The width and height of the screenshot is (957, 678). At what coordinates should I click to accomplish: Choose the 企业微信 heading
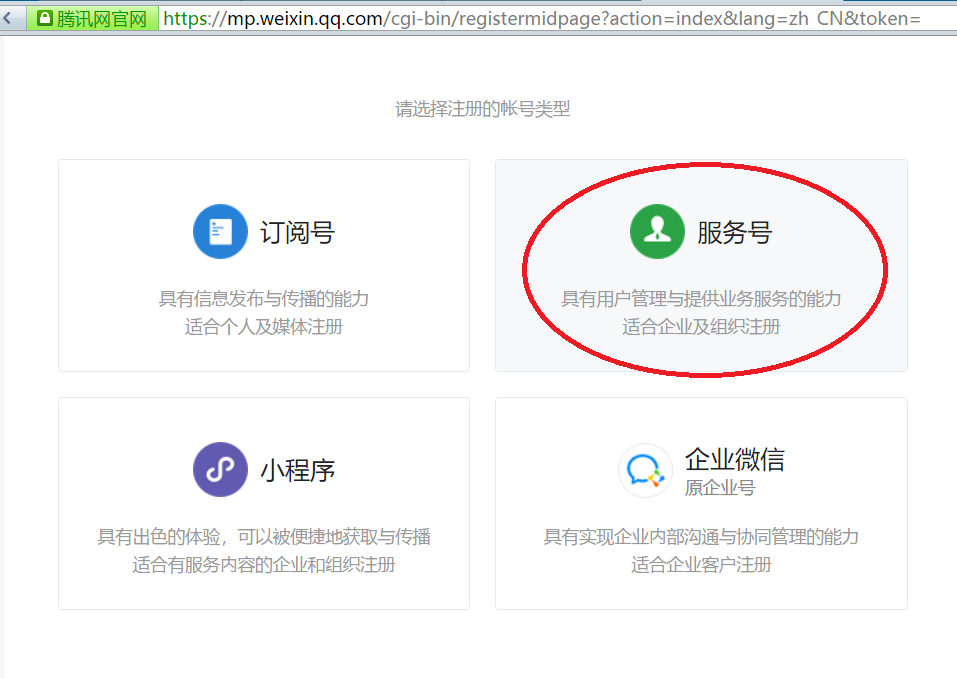click(x=735, y=459)
